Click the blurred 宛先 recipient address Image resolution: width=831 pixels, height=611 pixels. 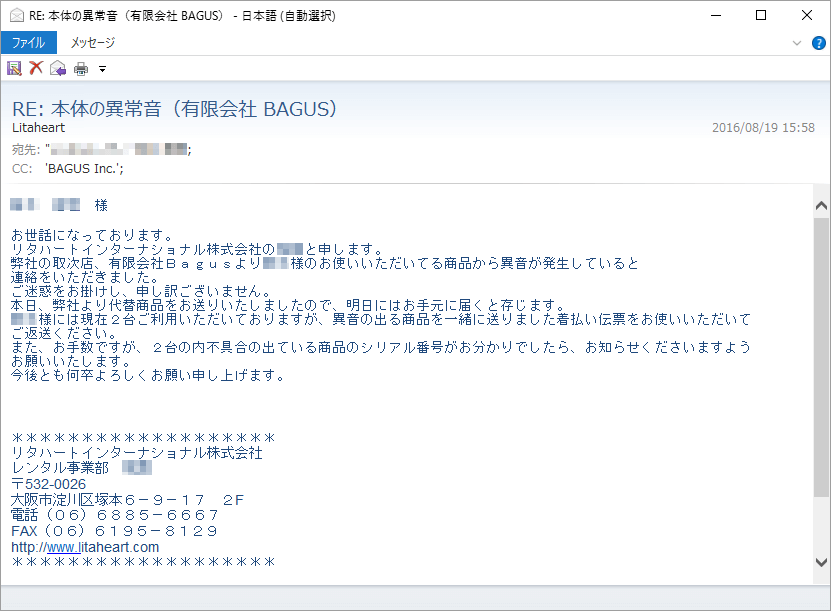point(119,149)
